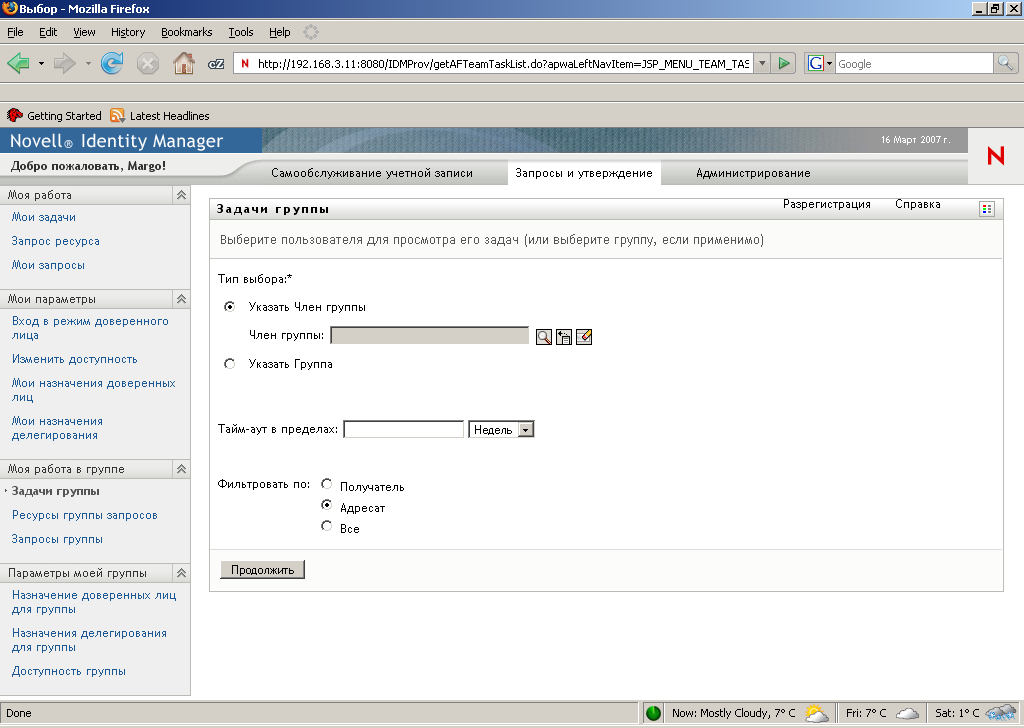Open the Back button history dropdown
Screen dimensions: 1024x728
coord(41,63)
